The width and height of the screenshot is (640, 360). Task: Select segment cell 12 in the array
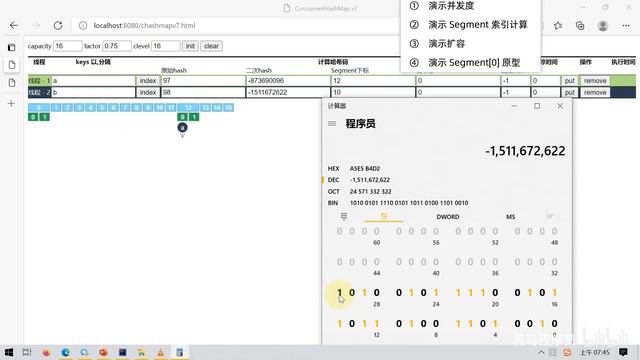[188, 108]
